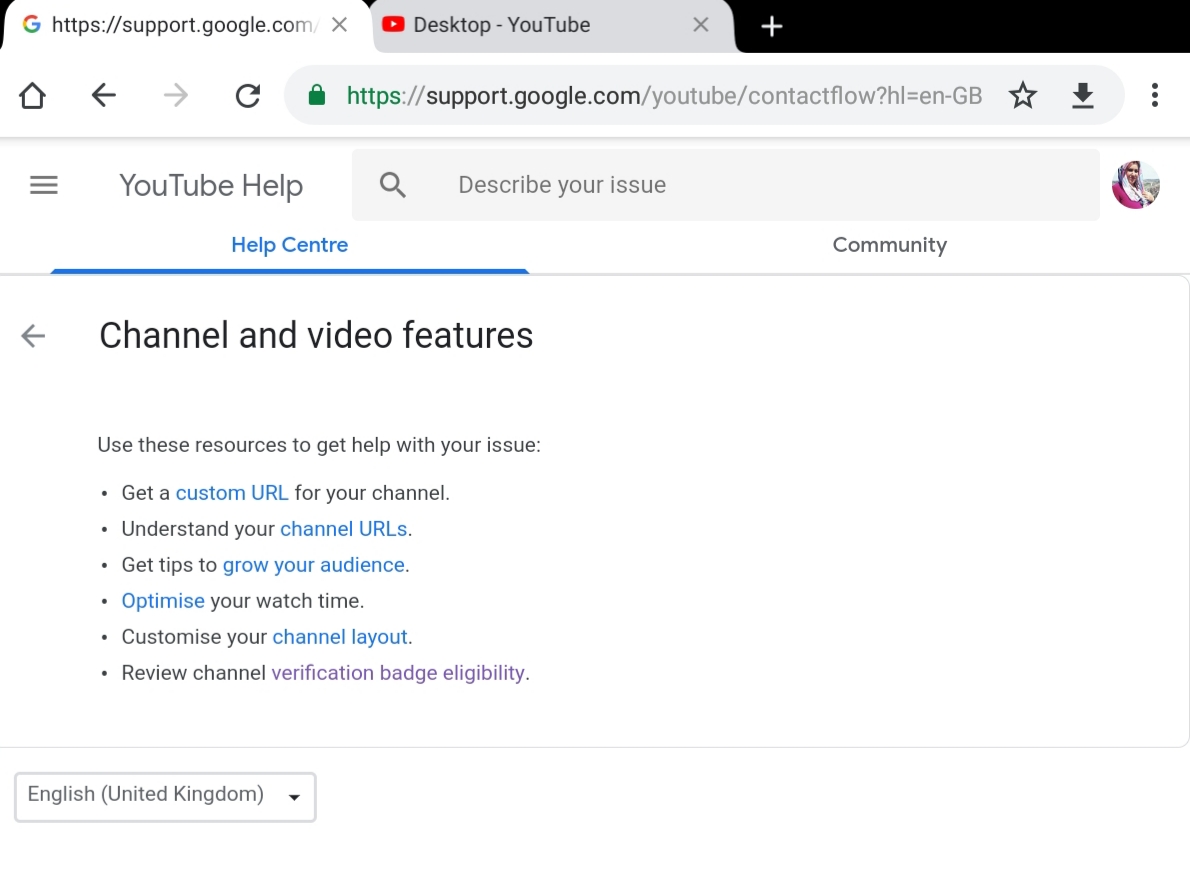
Task: Open a new browser tab
Action: [771, 27]
